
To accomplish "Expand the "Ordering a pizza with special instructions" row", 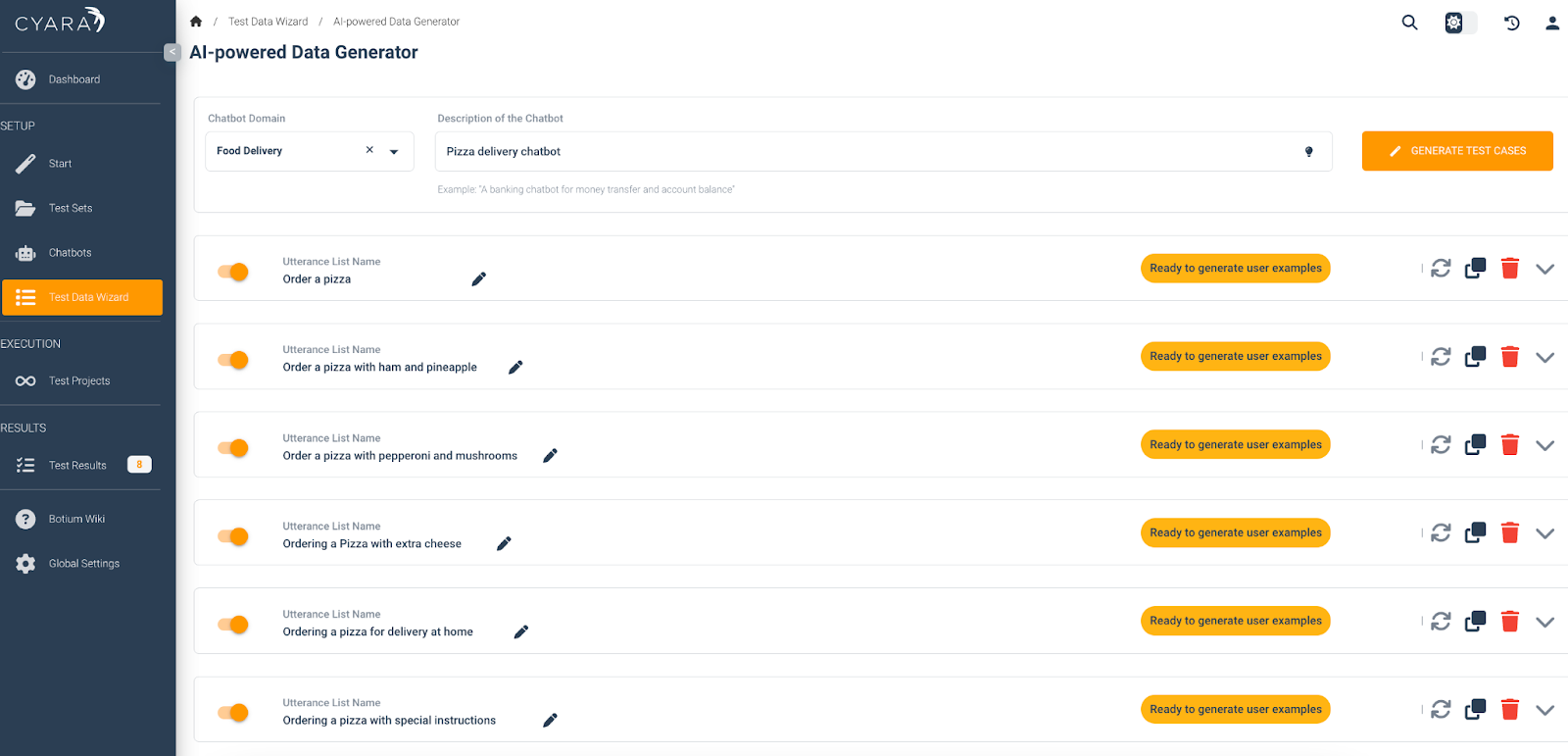I will 1544,709.
